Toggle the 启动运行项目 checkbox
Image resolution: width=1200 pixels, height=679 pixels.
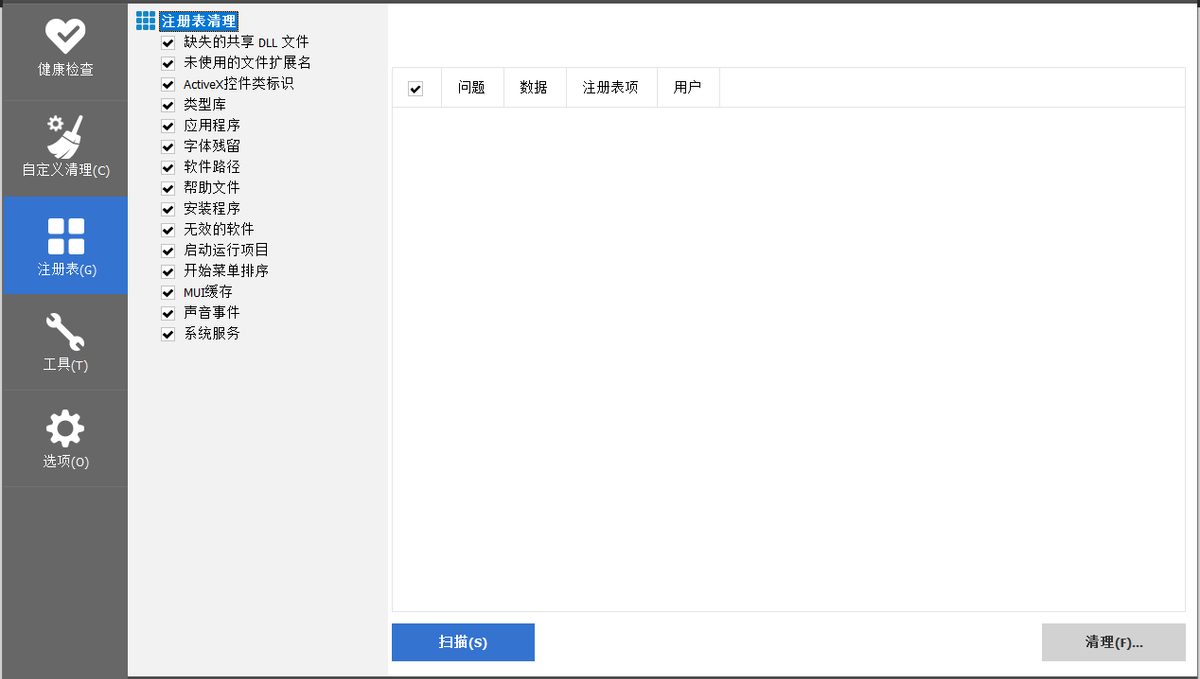(167, 250)
